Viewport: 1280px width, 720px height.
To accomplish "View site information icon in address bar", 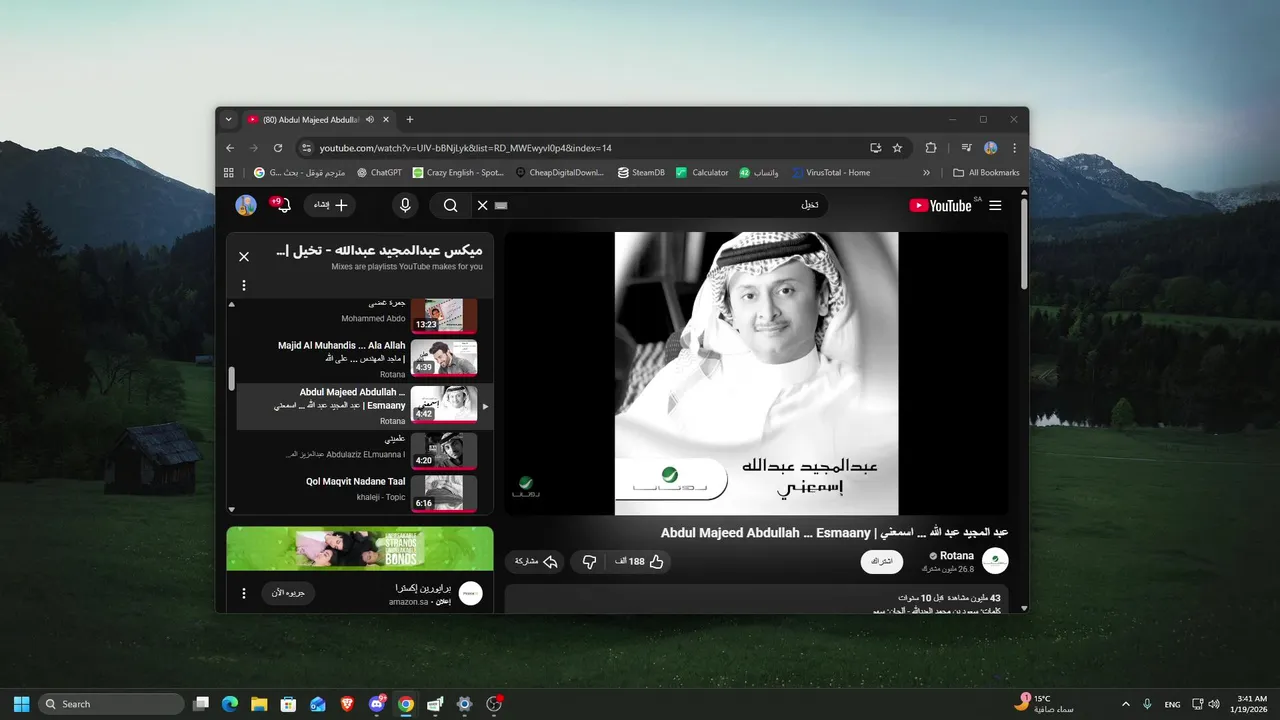I will tap(307, 148).
